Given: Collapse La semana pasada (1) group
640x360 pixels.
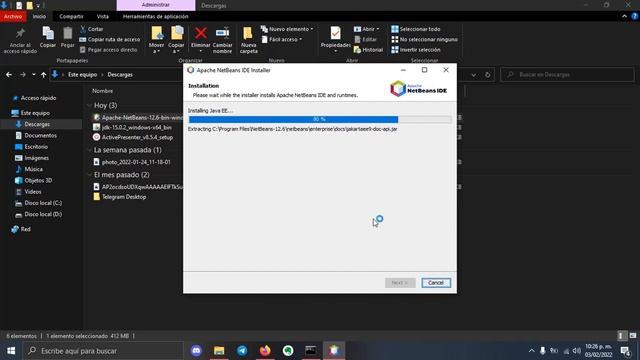Looking at the screenshot, I should coord(89,150).
